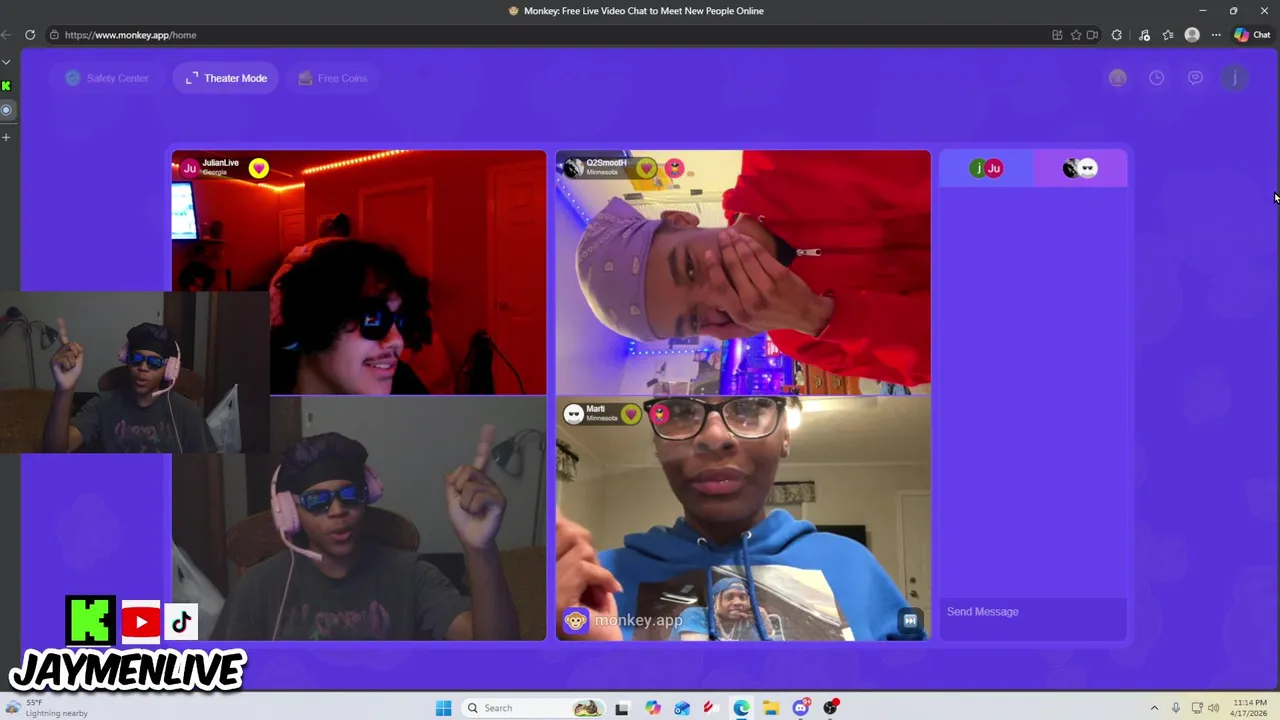The height and width of the screenshot is (720, 1280).
Task: Like Q2SmootH with the heart button
Action: [647, 168]
